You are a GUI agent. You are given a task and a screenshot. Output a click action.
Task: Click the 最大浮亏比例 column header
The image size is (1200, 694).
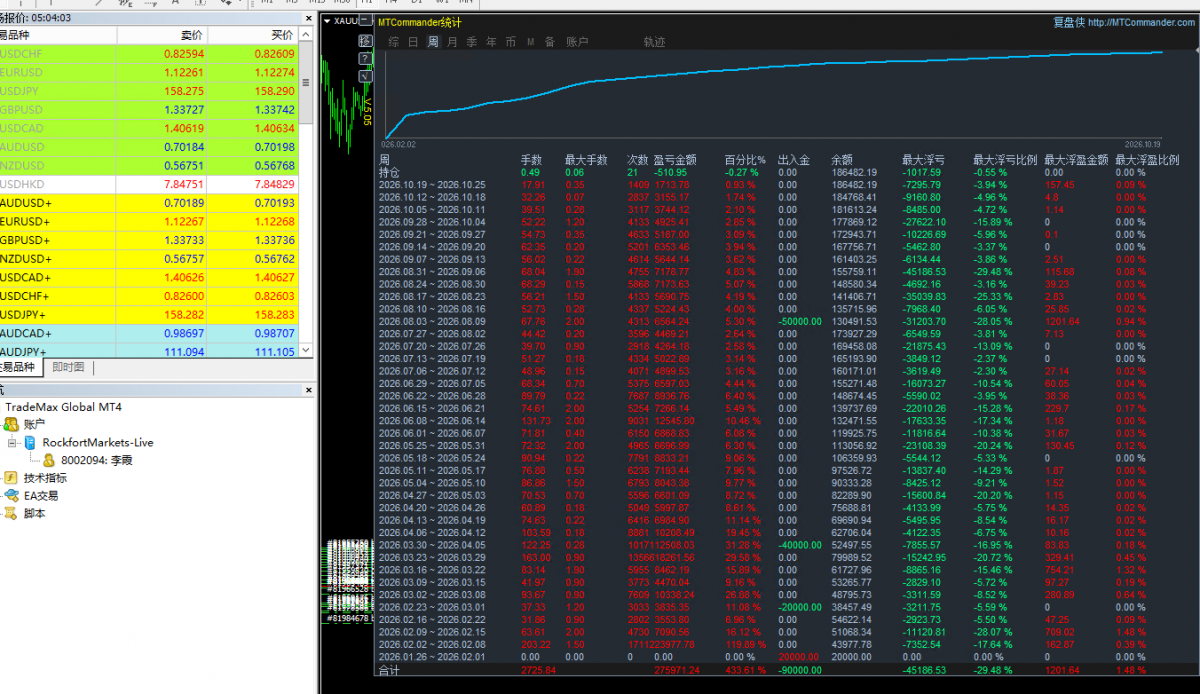coord(1003,159)
